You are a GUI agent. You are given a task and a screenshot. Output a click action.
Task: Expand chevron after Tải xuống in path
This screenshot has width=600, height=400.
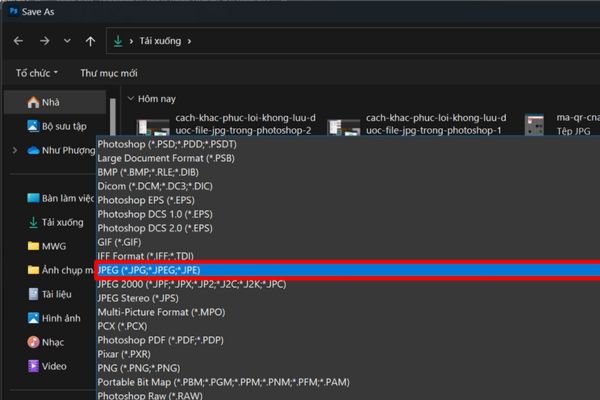click(x=189, y=41)
